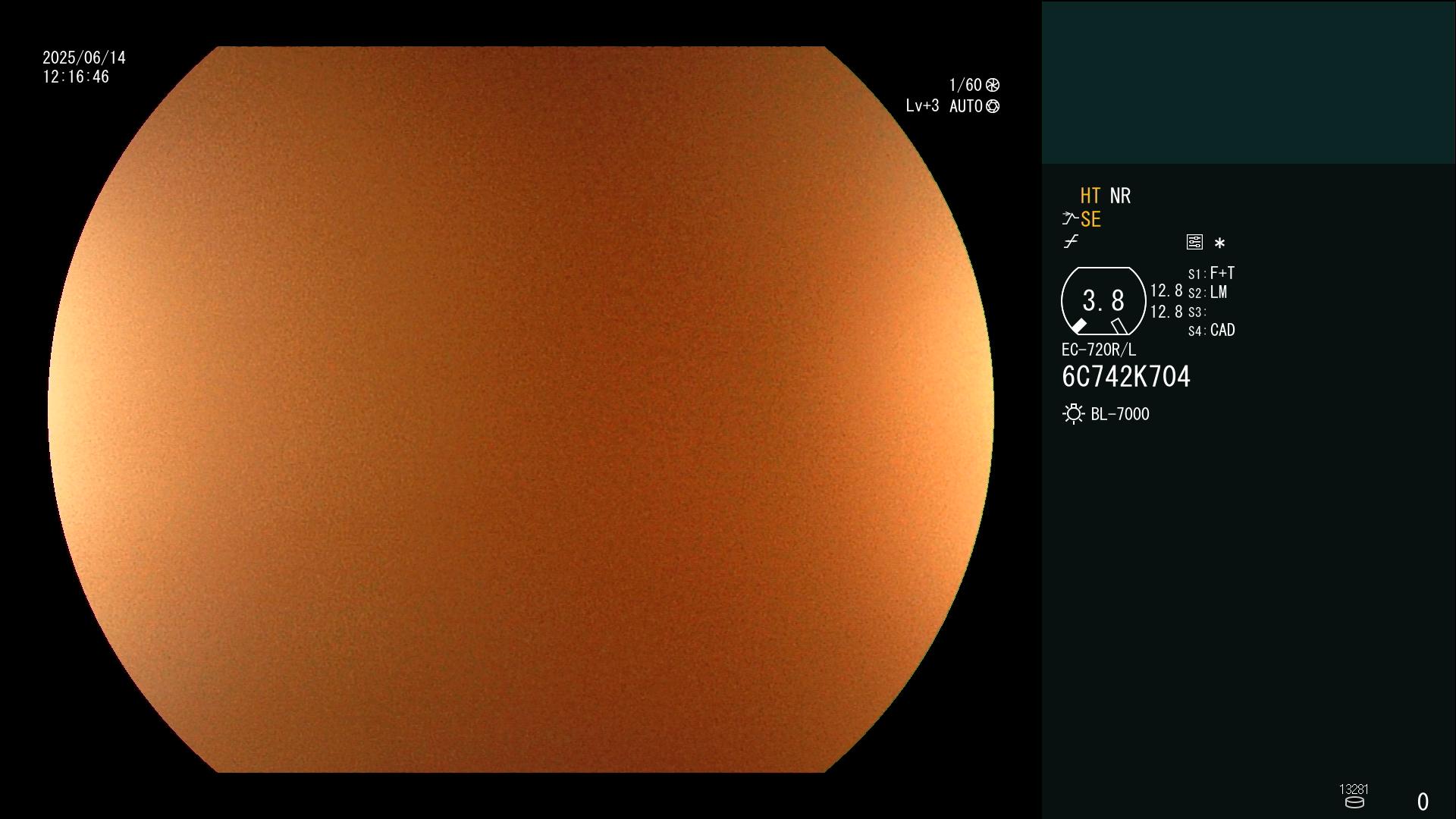Click the Lv+3 brightness level text
1456x819 pixels.
(922, 106)
